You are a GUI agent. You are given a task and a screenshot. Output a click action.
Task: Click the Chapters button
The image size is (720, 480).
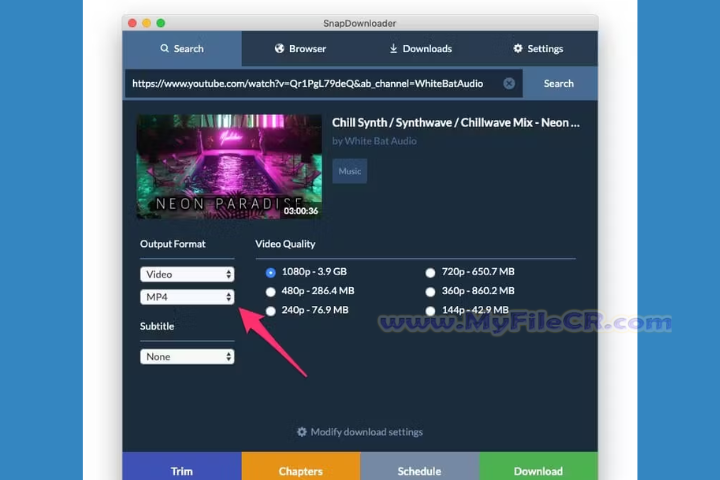[x=301, y=466]
